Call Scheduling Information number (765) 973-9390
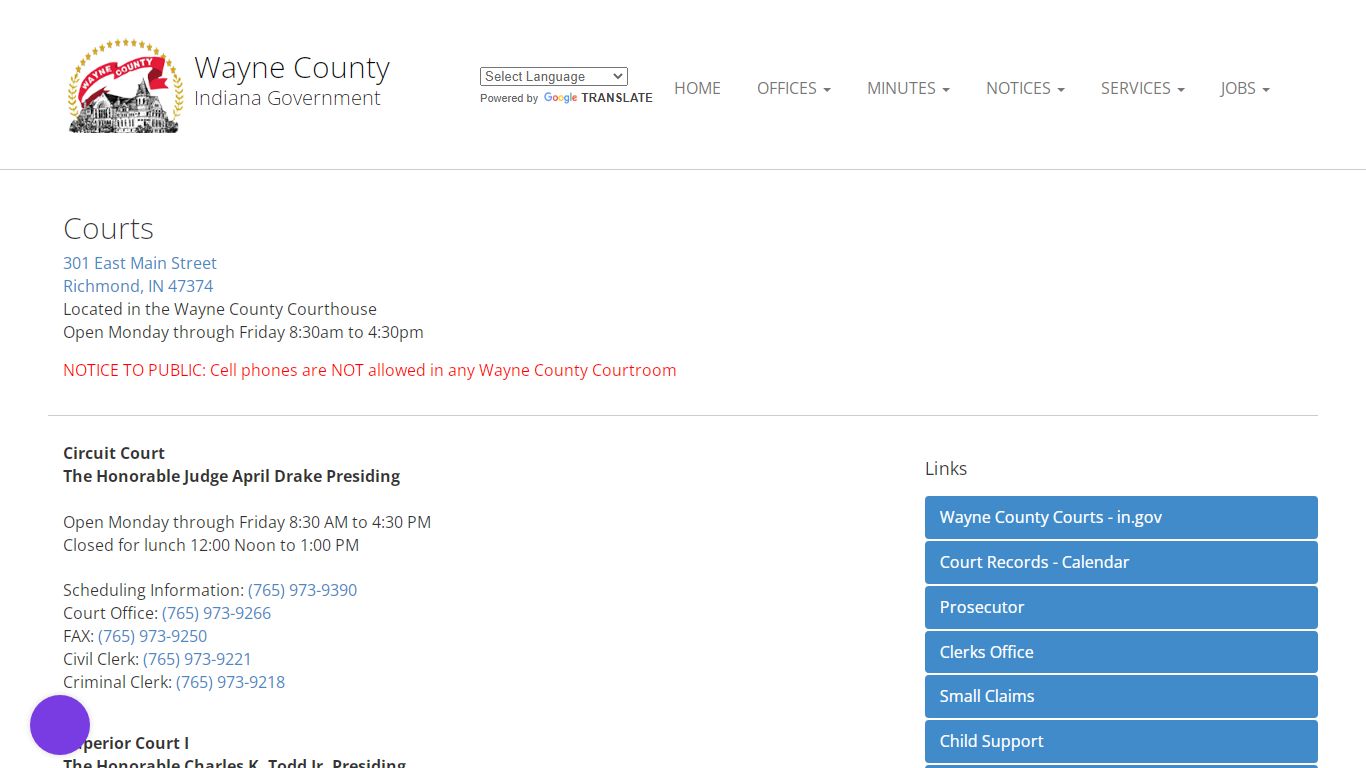The image size is (1366, 768). click(302, 590)
